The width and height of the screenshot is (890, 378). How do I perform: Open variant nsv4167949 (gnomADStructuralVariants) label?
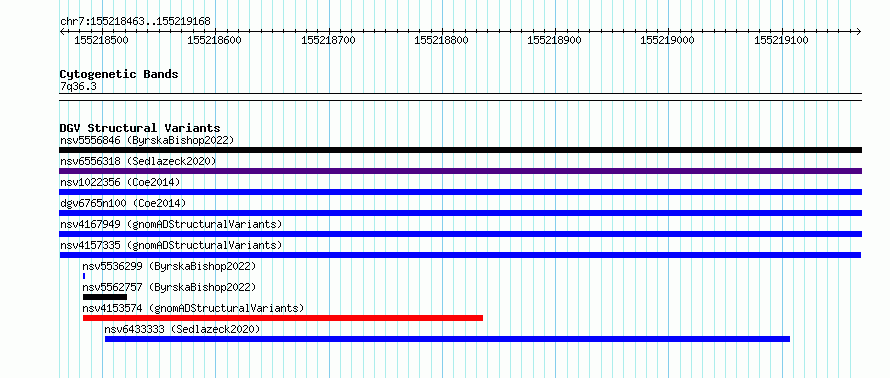[x=171, y=224]
